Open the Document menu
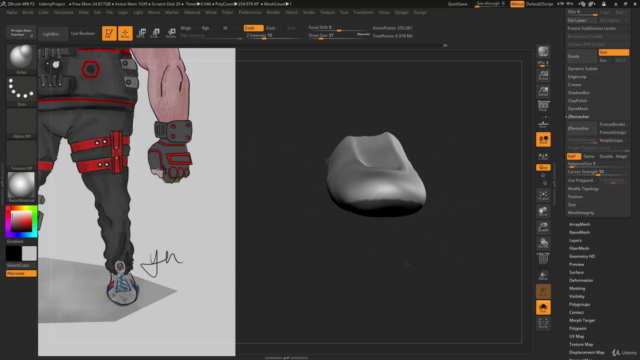This screenshot has height=360, width=640. point(63,12)
